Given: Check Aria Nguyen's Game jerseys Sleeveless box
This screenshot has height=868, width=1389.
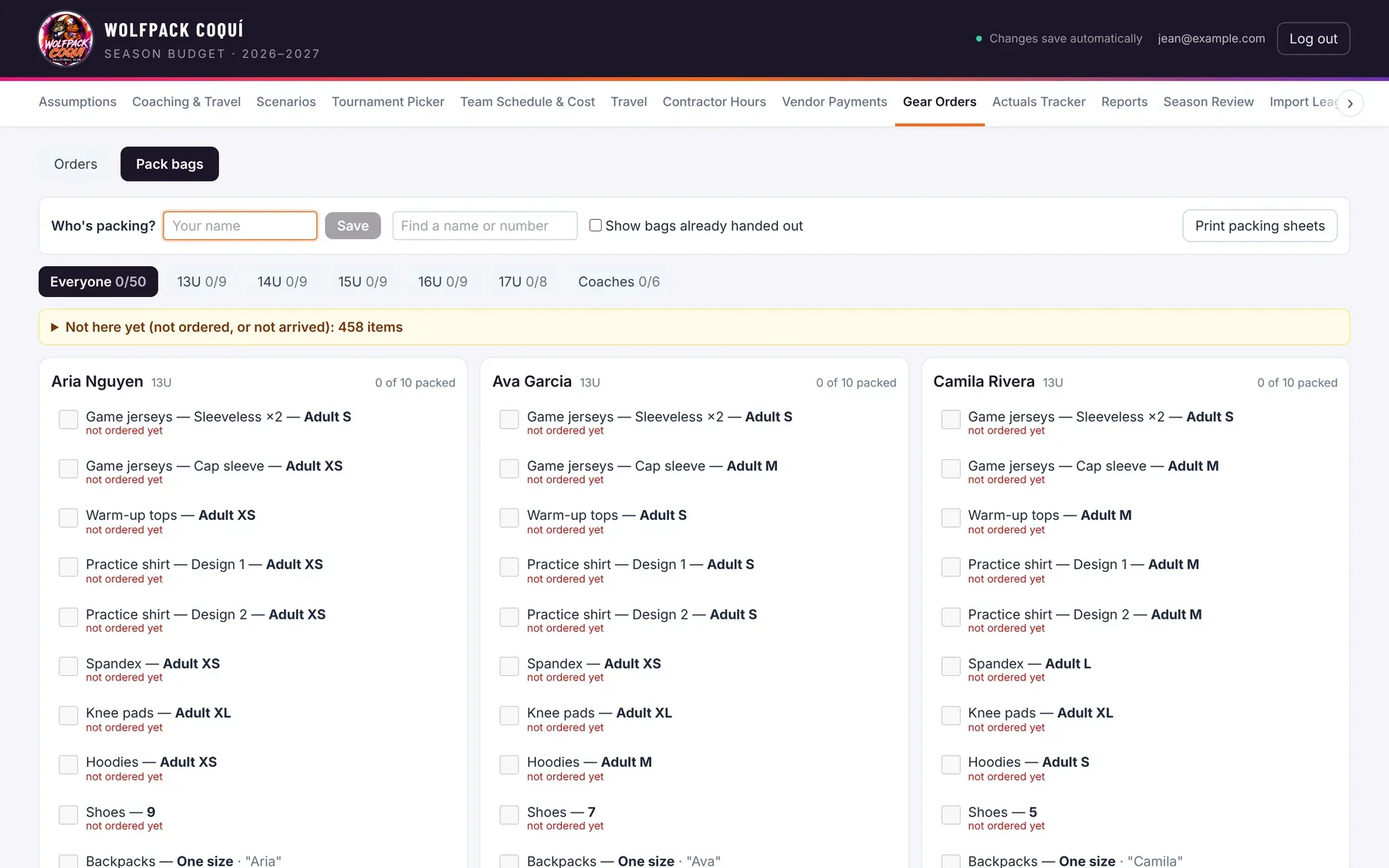Looking at the screenshot, I should coord(69,420).
